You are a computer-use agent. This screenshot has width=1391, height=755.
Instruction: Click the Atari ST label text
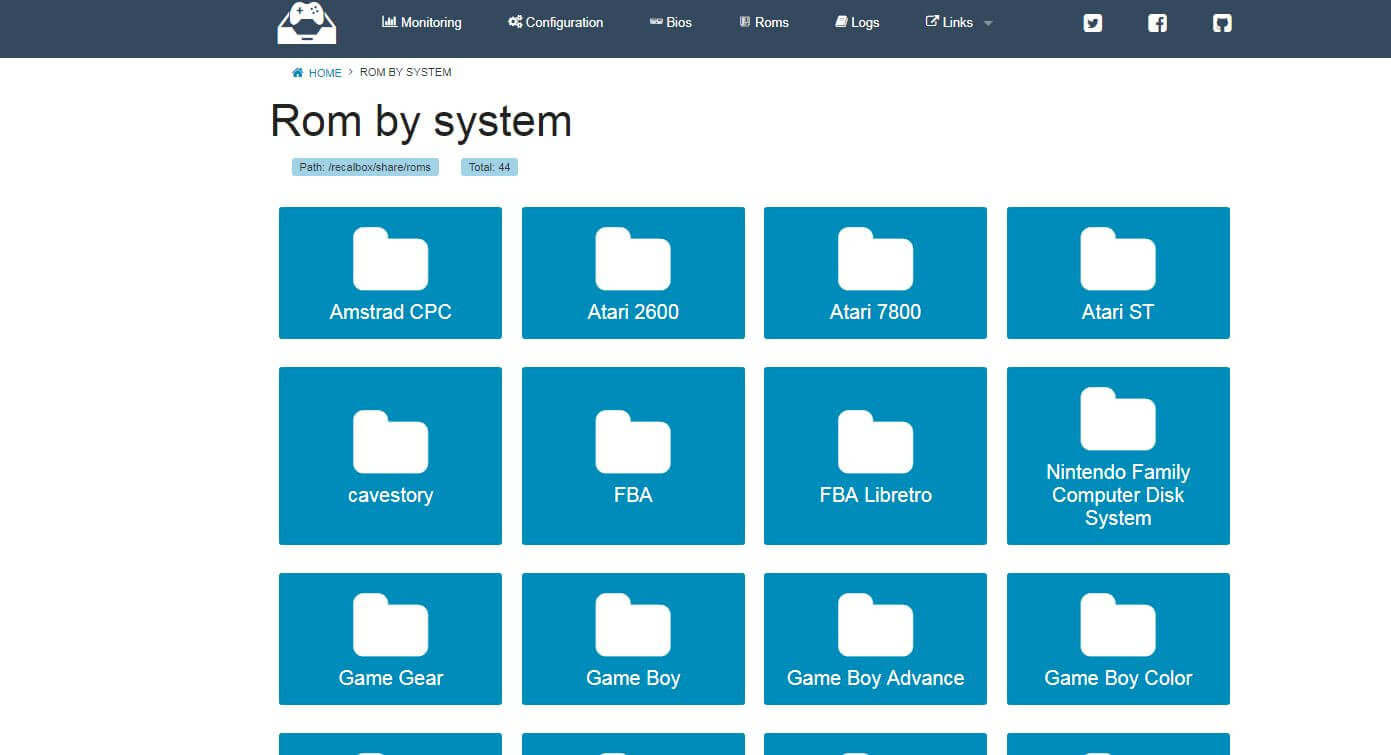click(x=1118, y=312)
